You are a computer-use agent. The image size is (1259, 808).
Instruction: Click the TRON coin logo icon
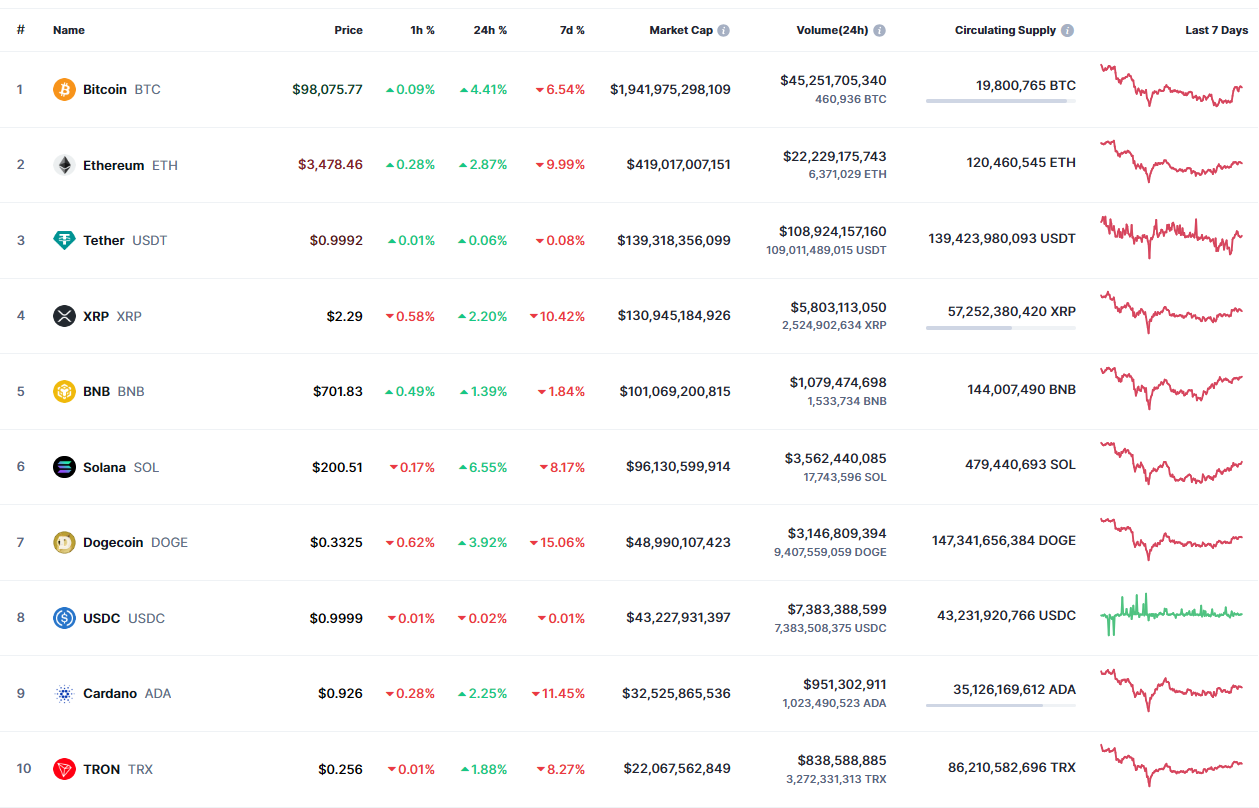pyautogui.click(x=64, y=769)
